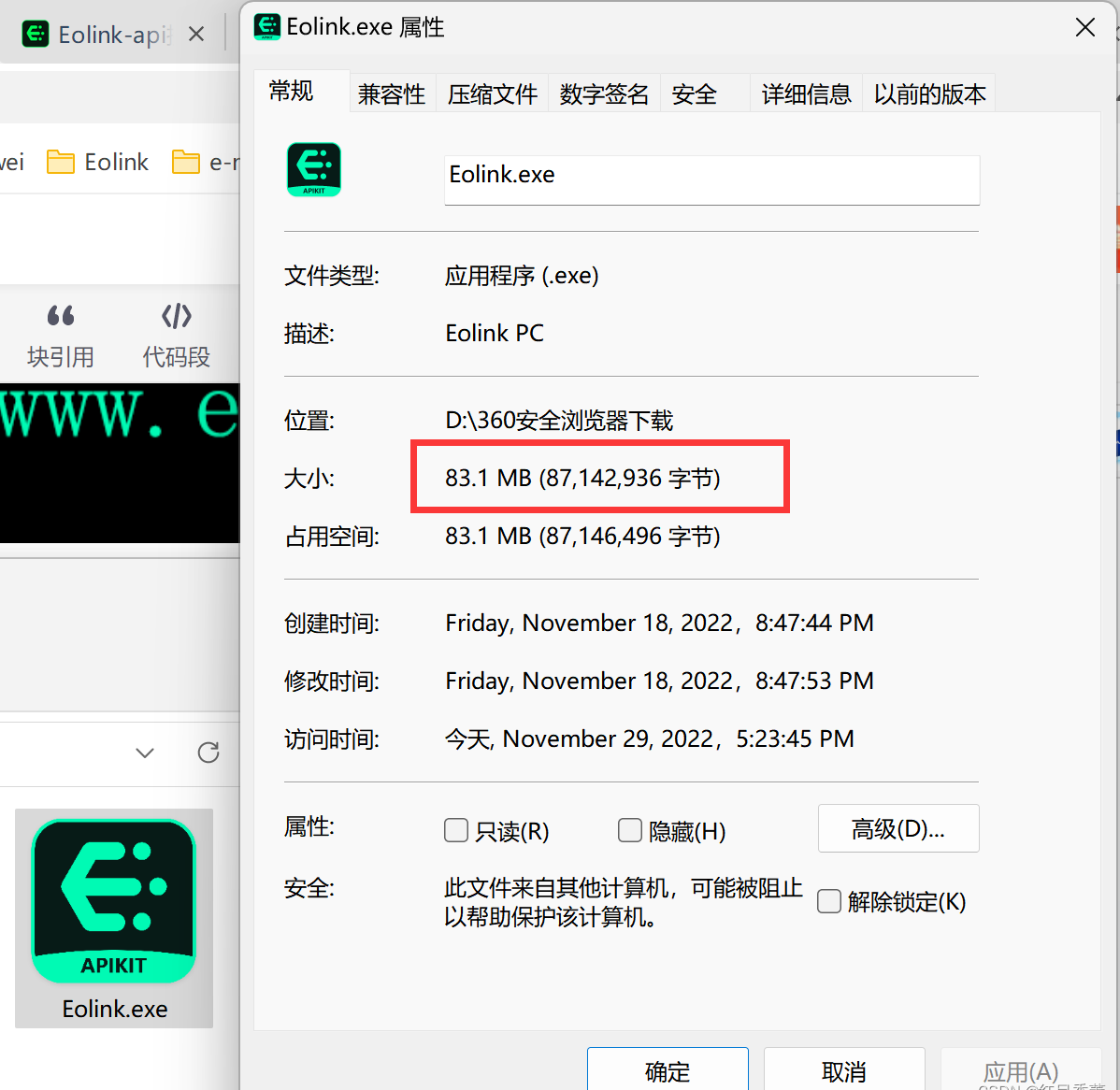The width and height of the screenshot is (1120, 1090).
Task: Switch to the 兼容性 tab
Action: tap(392, 93)
